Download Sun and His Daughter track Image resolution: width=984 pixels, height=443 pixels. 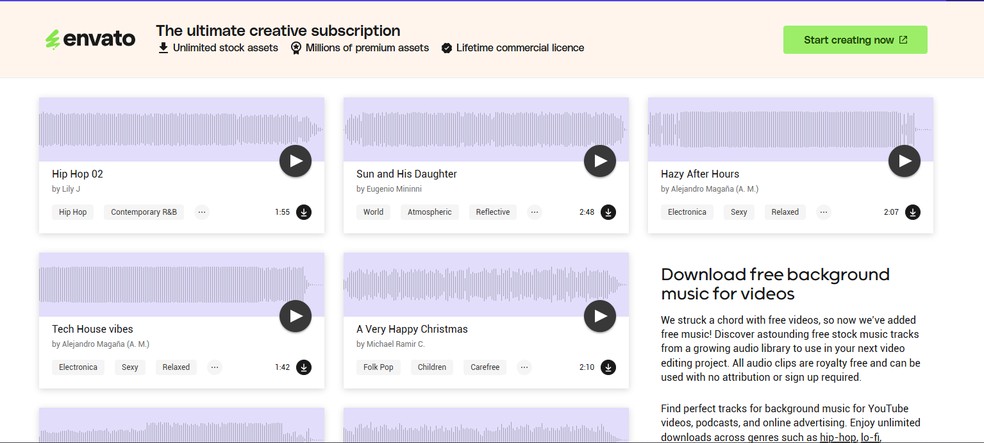pos(608,212)
